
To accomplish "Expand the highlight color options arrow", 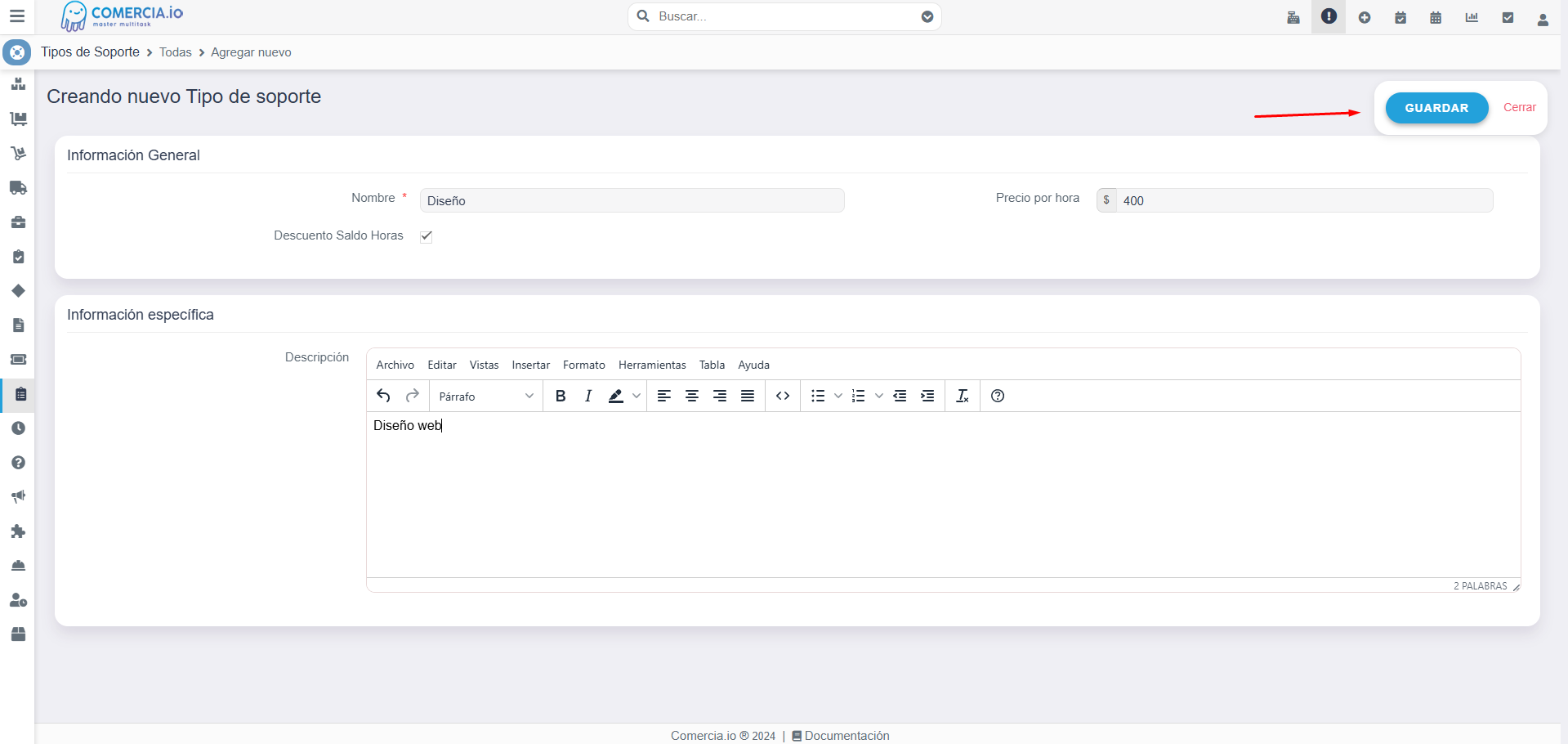I will [x=637, y=396].
